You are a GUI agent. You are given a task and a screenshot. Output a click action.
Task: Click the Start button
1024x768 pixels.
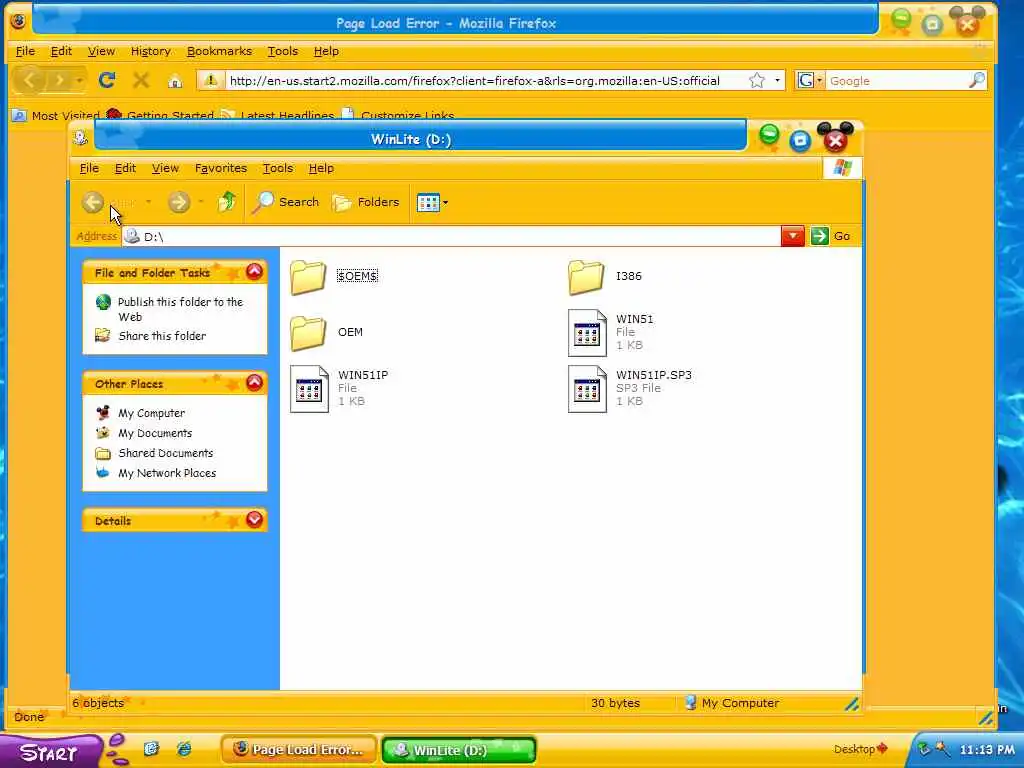[x=50, y=751]
